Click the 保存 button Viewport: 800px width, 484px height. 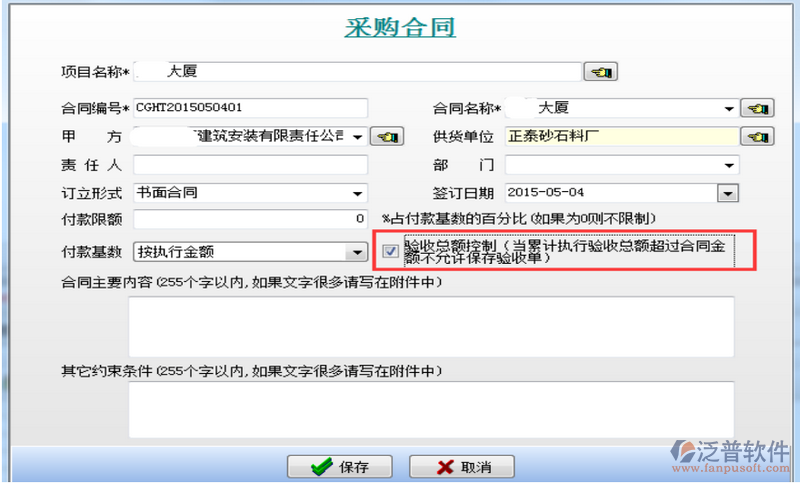[x=339, y=467]
